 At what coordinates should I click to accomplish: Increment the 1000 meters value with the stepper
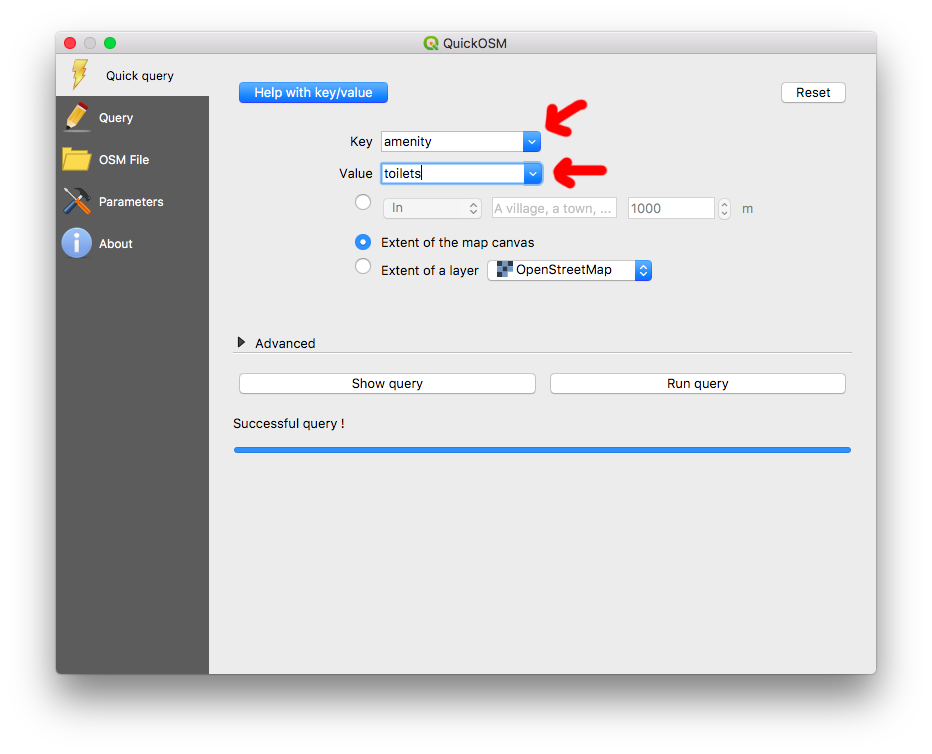724,203
